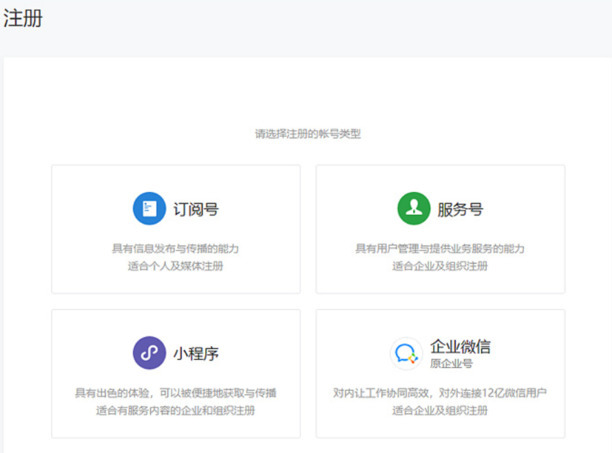Select the 服务号 account type title

click(x=460, y=209)
